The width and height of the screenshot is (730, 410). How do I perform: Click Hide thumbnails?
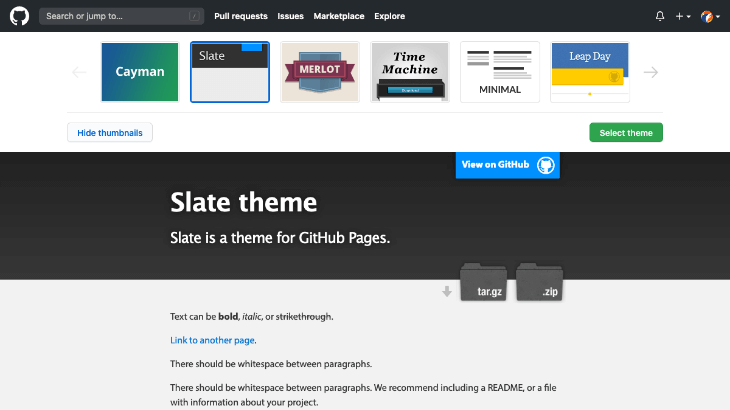(110, 133)
